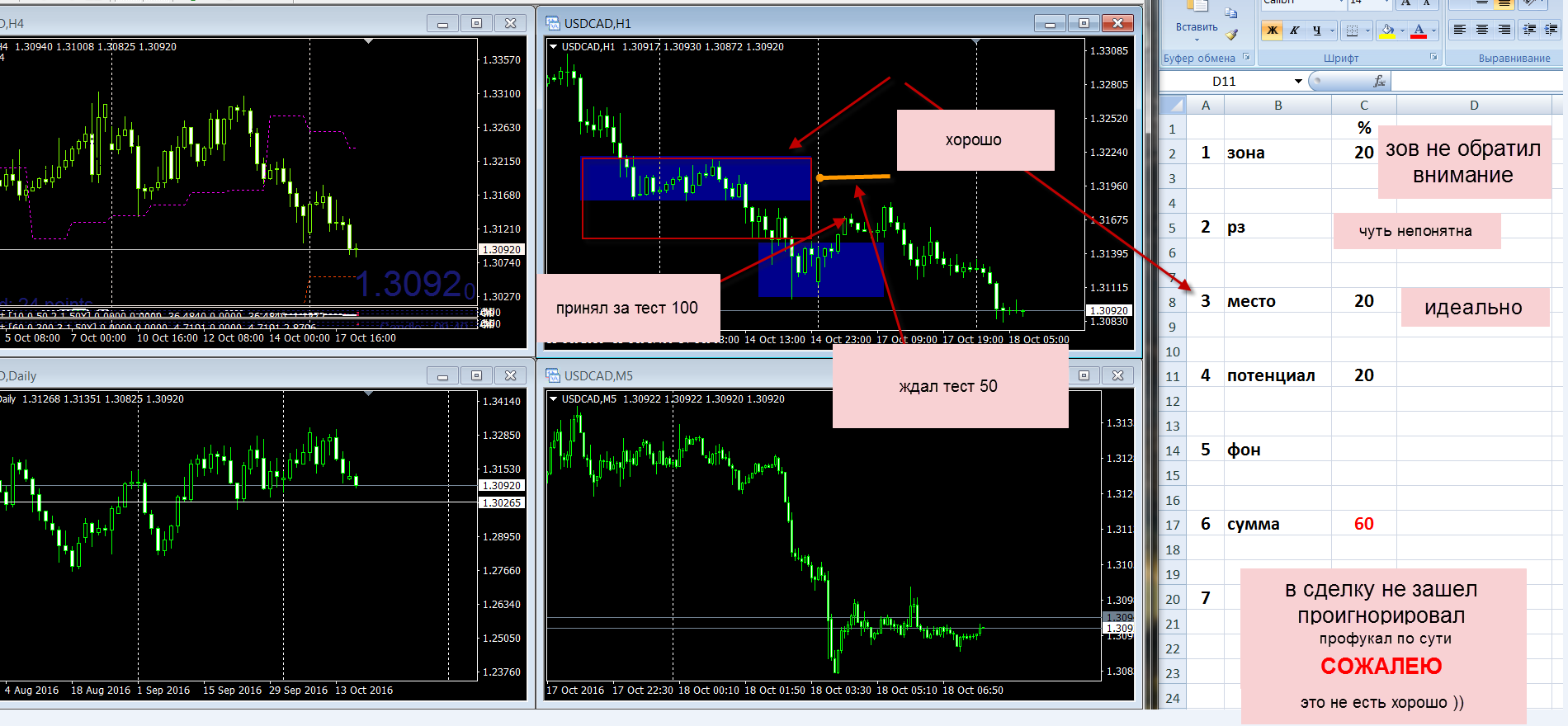Click the 1.30265 price label on Daily scale
Image resolution: width=1568 pixels, height=726 pixels.
(x=502, y=502)
